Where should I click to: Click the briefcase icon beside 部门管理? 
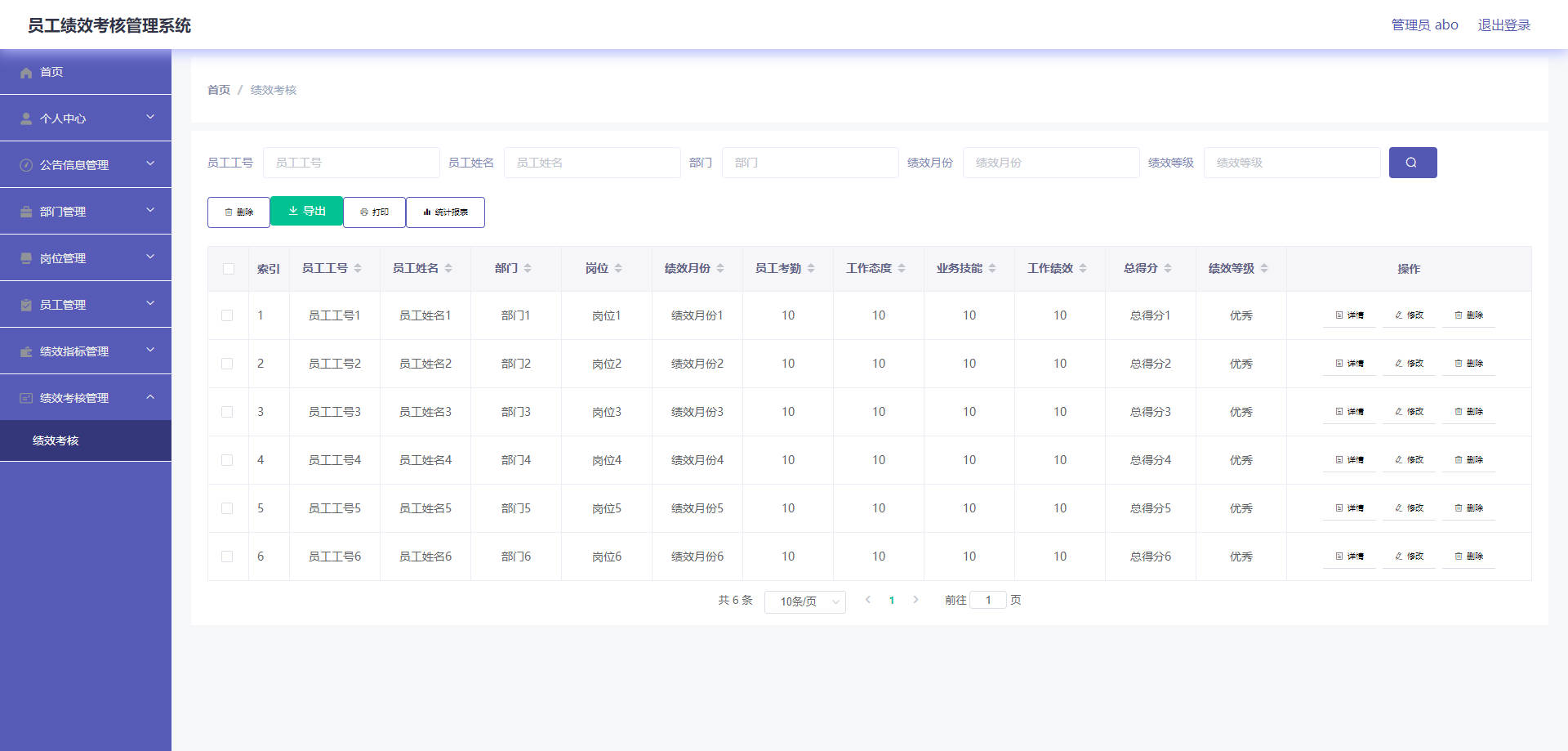[x=26, y=212]
